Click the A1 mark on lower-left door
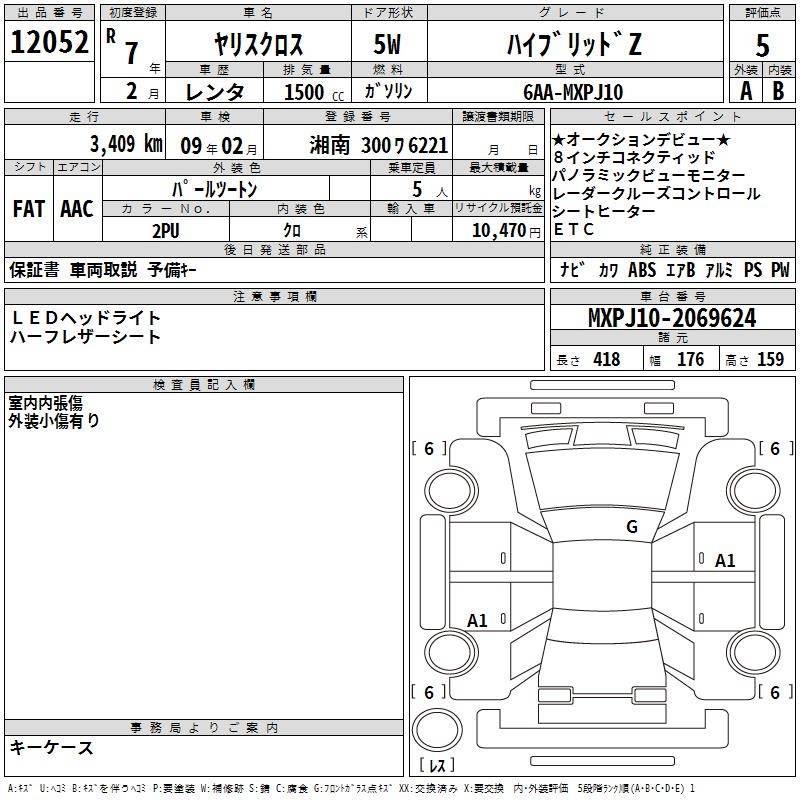Image resolution: width=800 pixels, height=800 pixels. [x=477, y=621]
